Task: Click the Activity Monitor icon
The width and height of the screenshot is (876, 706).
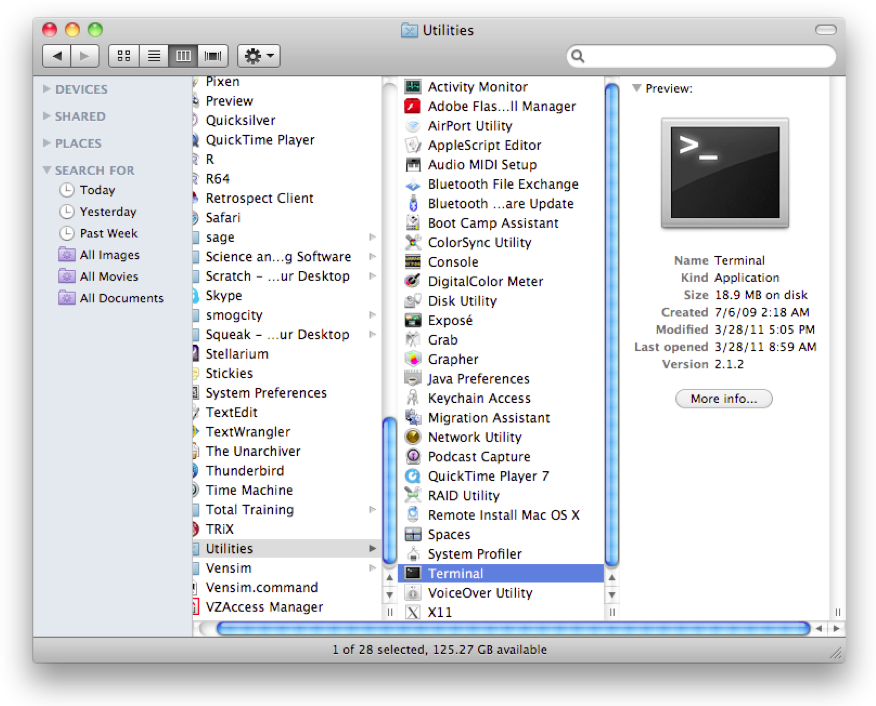Action: (x=413, y=87)
